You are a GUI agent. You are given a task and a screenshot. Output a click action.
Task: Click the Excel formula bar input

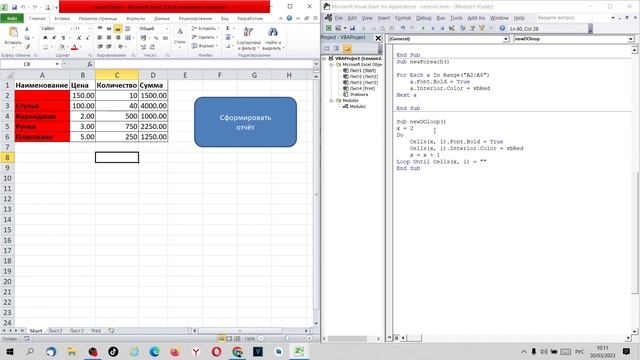pos(203,64)
